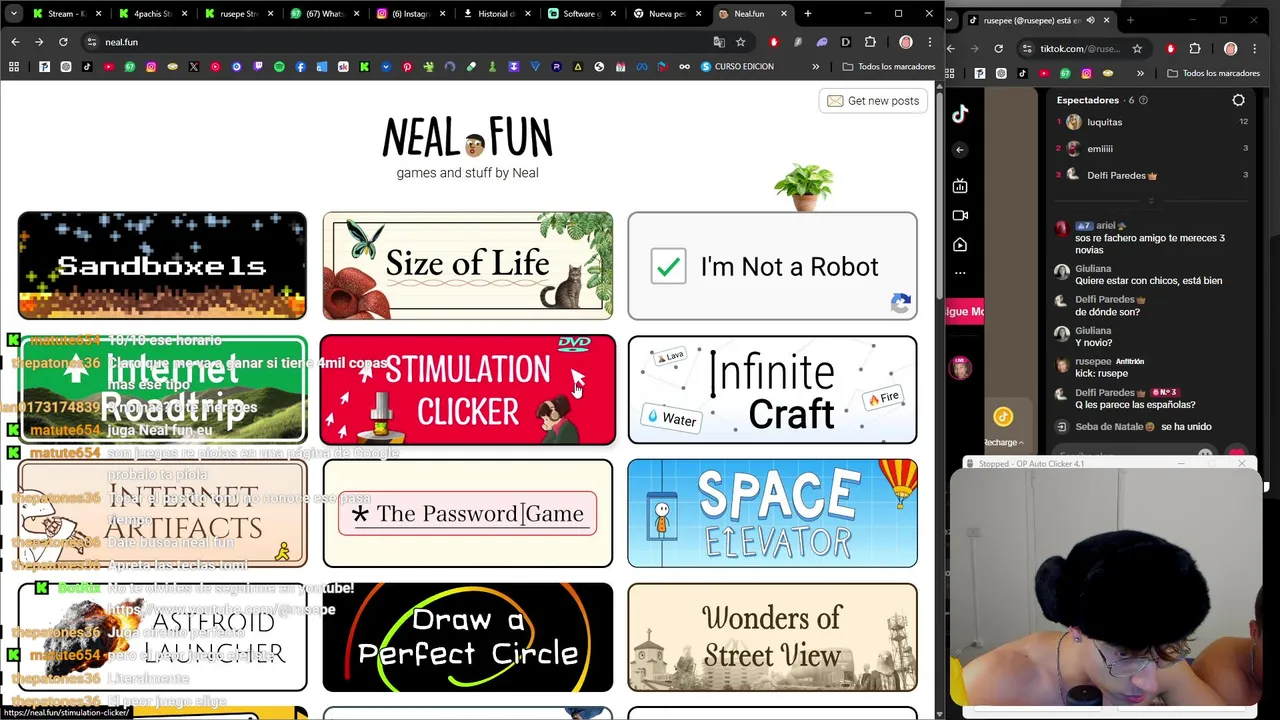The width and height of the screenshot is (1280, 720).
Task: Switch to the 4pachis Stream tab
Action: (152, 14)
